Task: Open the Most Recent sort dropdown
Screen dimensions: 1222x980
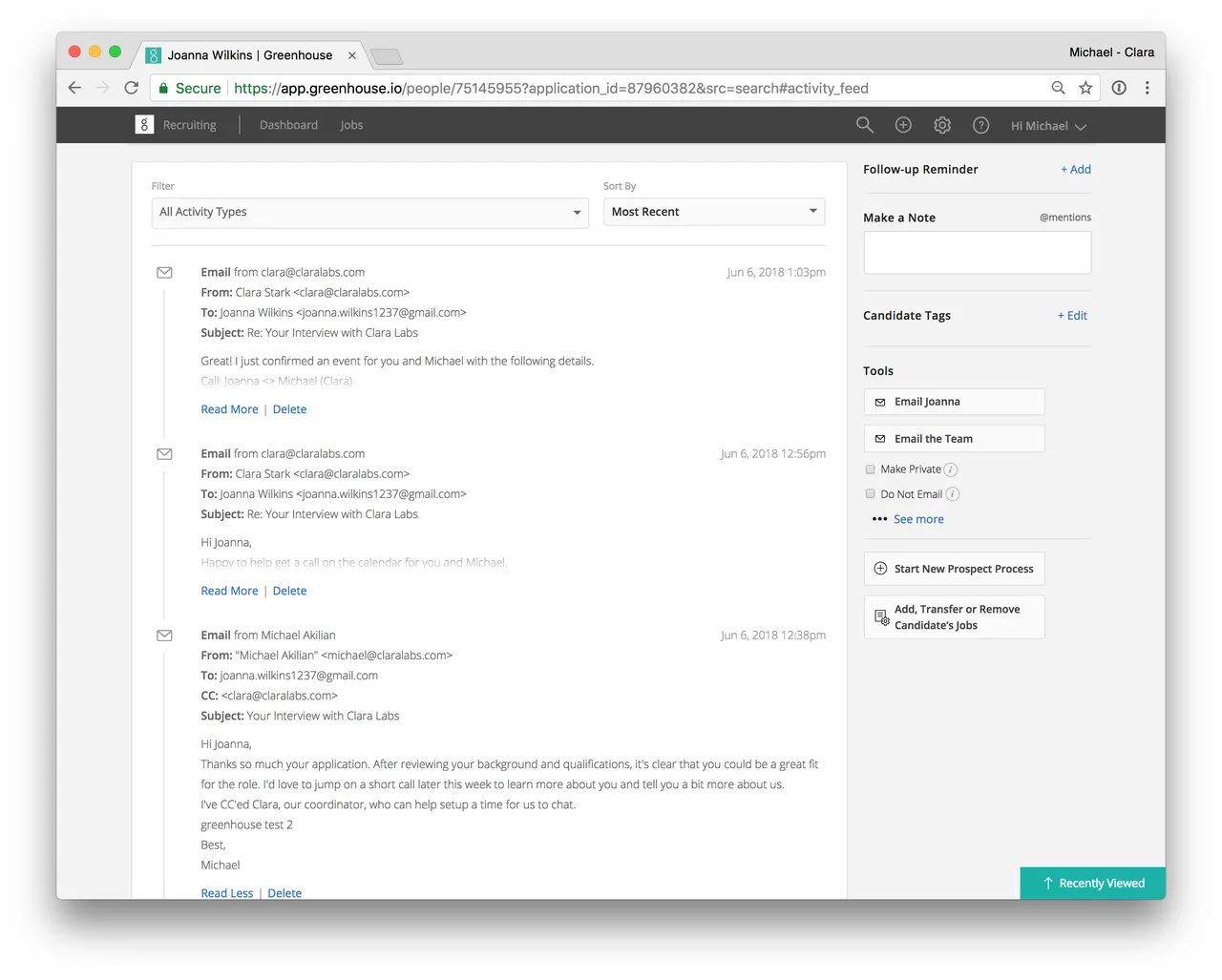Action: pyautogui.click(x=714, y=212)
